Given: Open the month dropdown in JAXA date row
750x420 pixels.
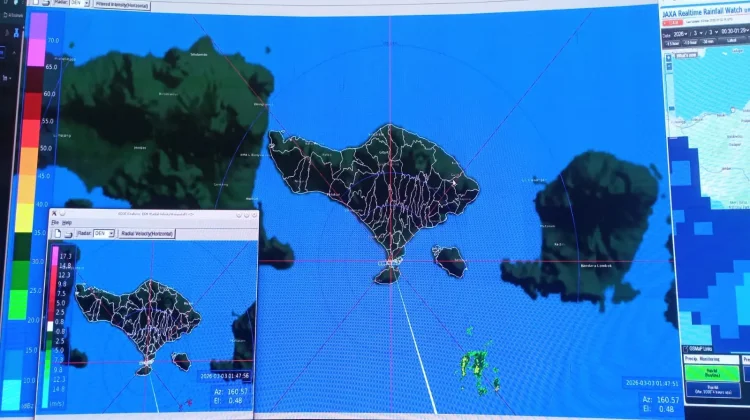Looking at the screenshot, I should click(697, 33).
